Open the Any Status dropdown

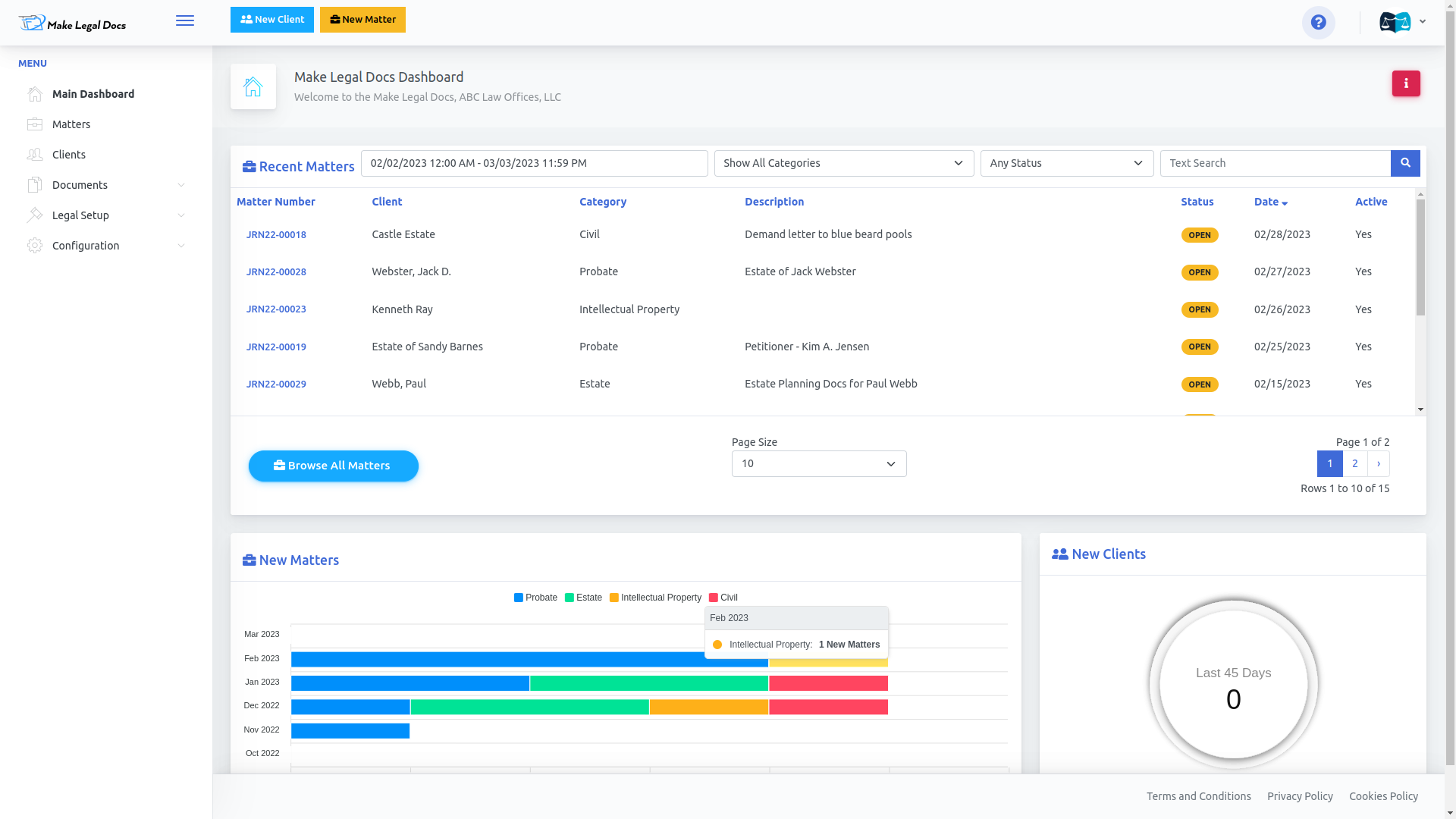pyautogui.click(x=1066, y=163)
